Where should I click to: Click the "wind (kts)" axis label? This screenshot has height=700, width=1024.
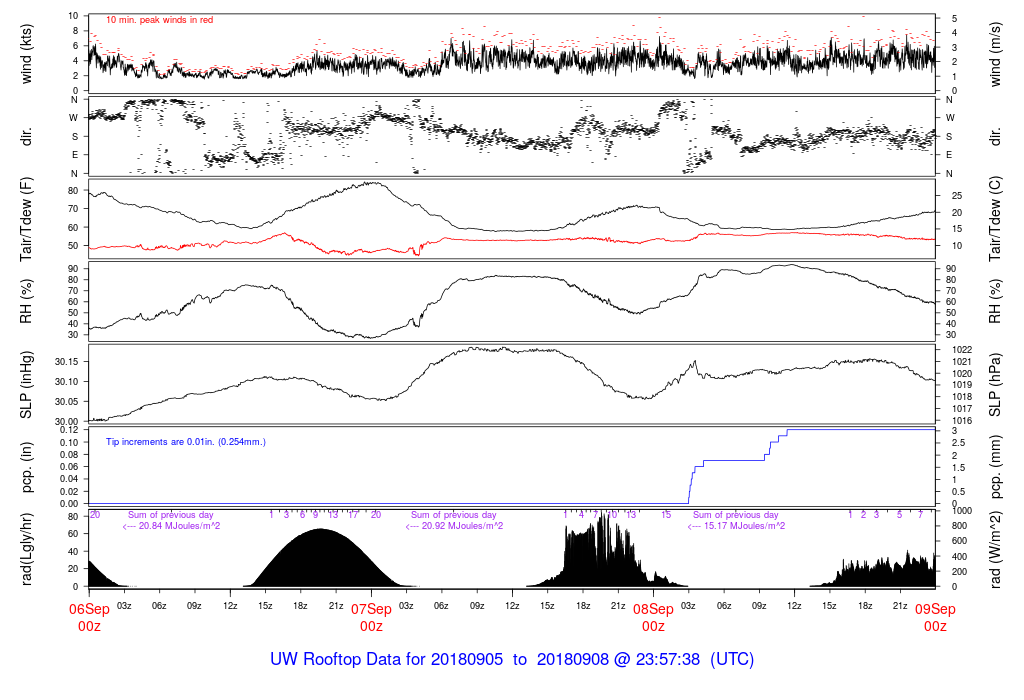point(26,54)
